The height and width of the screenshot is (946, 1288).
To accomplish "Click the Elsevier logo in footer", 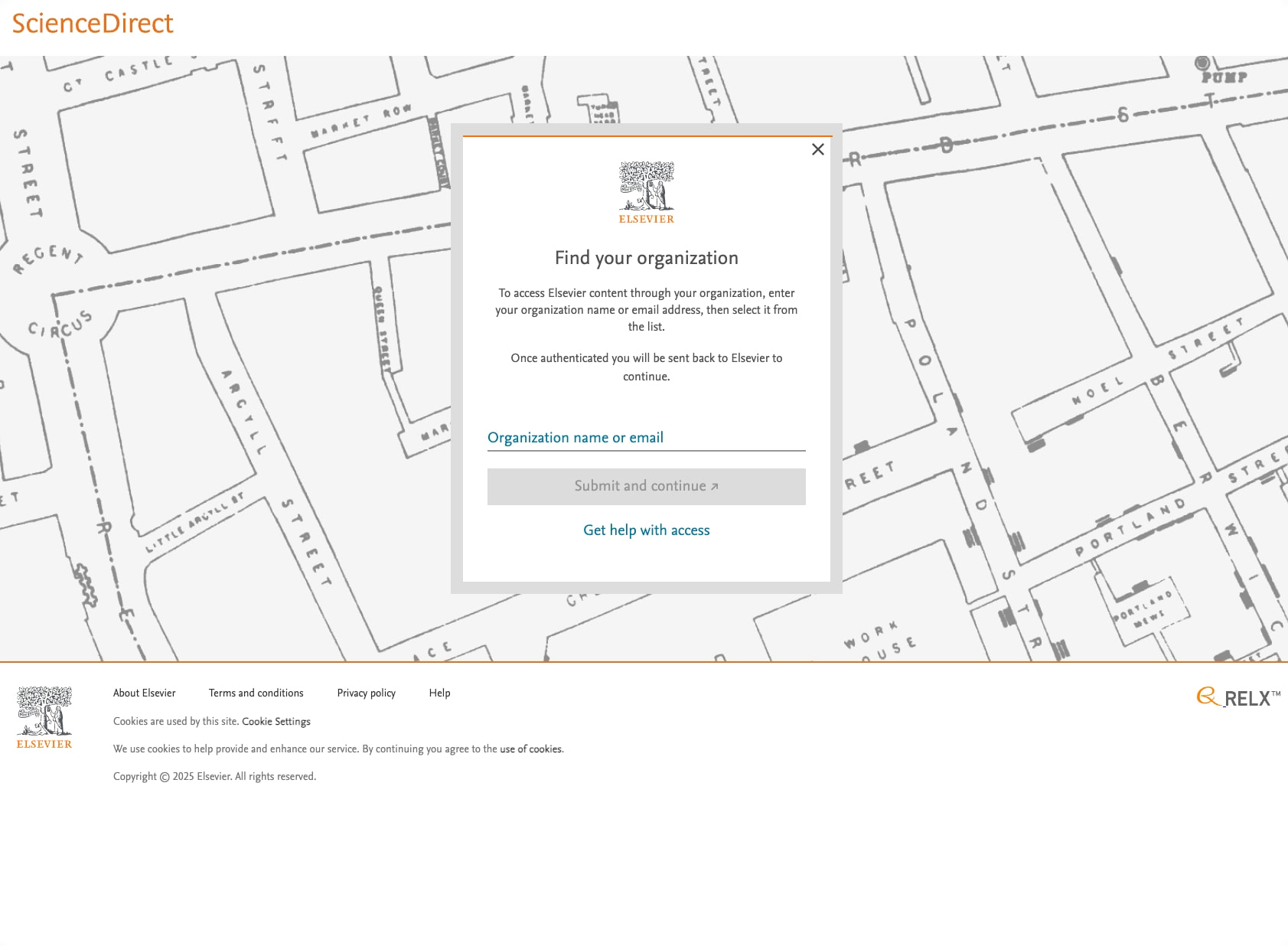I will point(44,717).
